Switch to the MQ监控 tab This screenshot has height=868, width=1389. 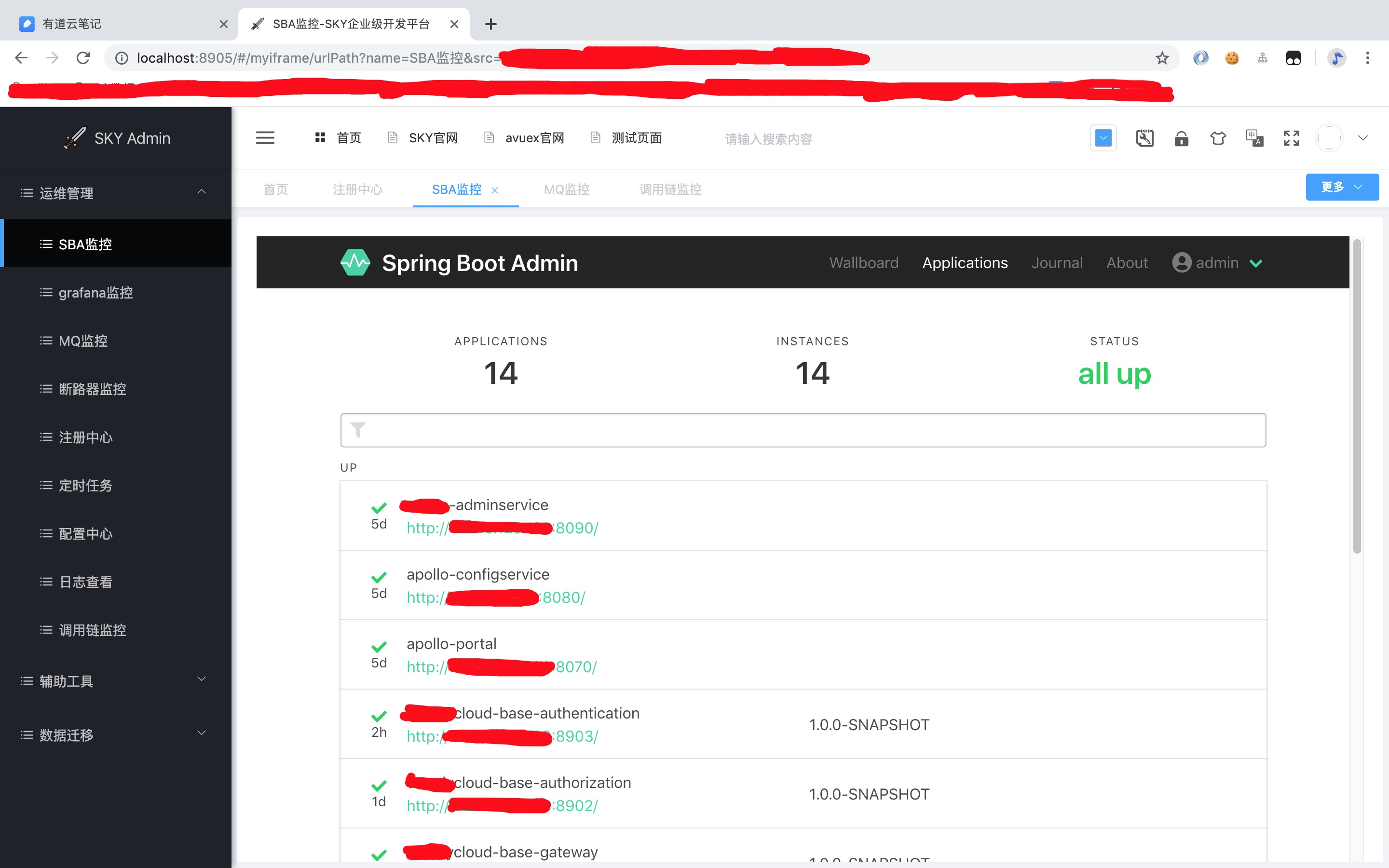click(x=567, y=190)
